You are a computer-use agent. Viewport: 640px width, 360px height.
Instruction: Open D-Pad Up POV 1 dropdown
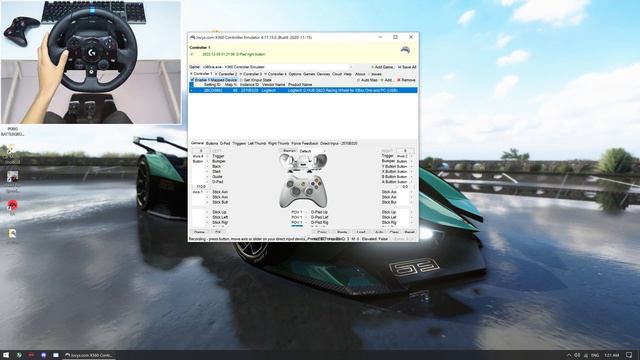299,212
